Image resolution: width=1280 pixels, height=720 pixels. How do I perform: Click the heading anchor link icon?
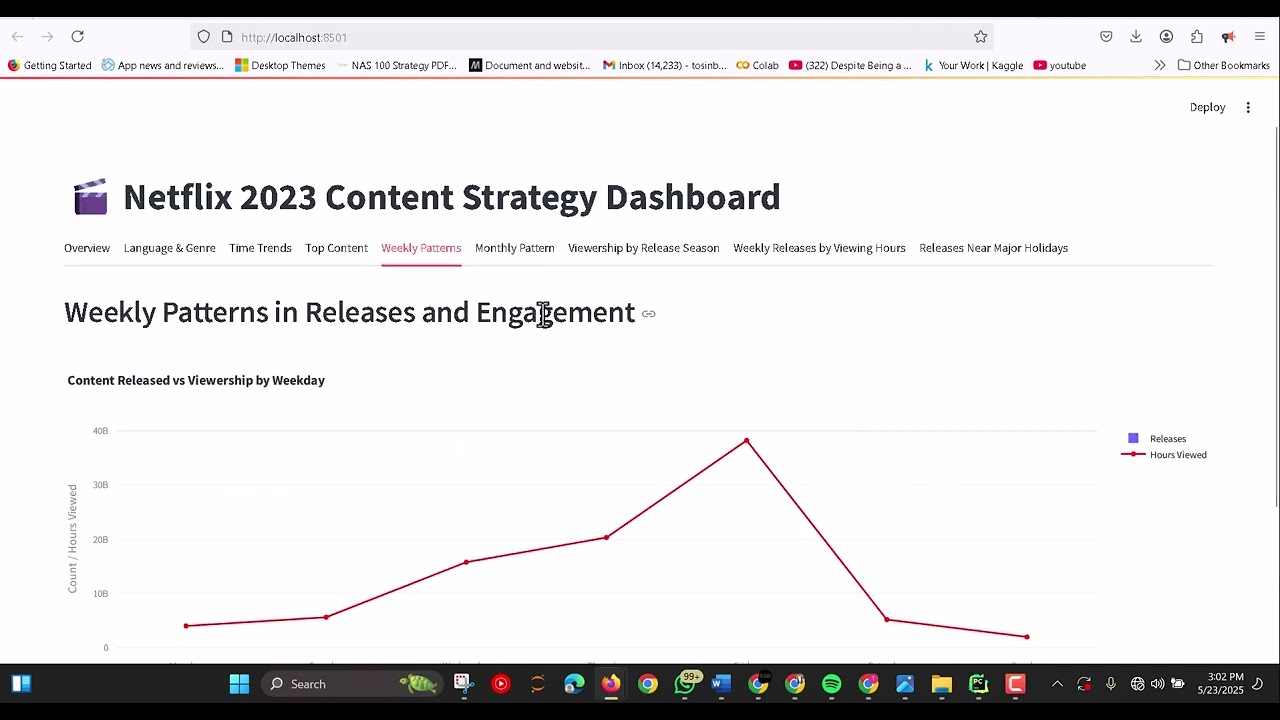coord(648,314)
